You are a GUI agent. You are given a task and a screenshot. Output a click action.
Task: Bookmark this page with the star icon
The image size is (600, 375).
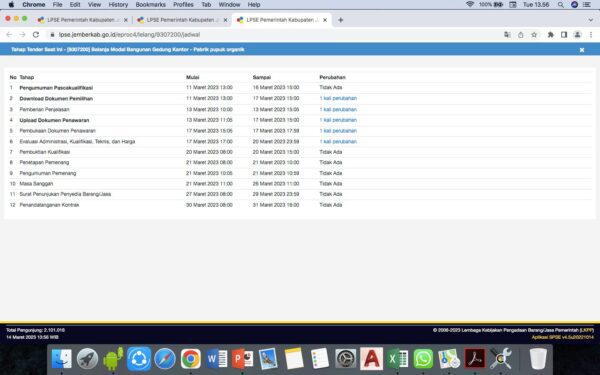534,34
